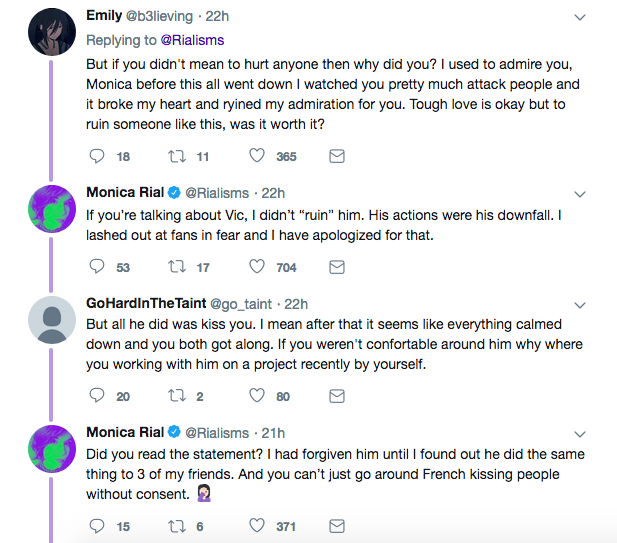Retweet Emily's tweet with 11 retweets

click(177, 156)
